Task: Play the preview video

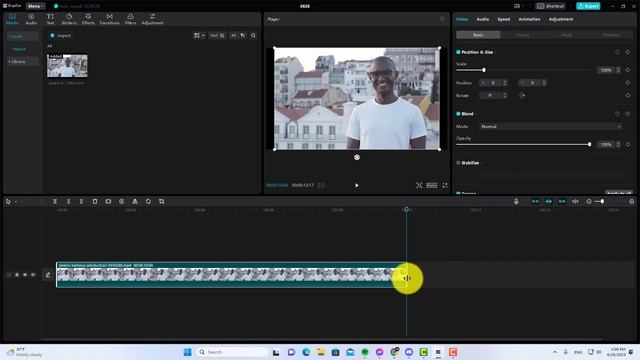Action: [x=357, y=185]
